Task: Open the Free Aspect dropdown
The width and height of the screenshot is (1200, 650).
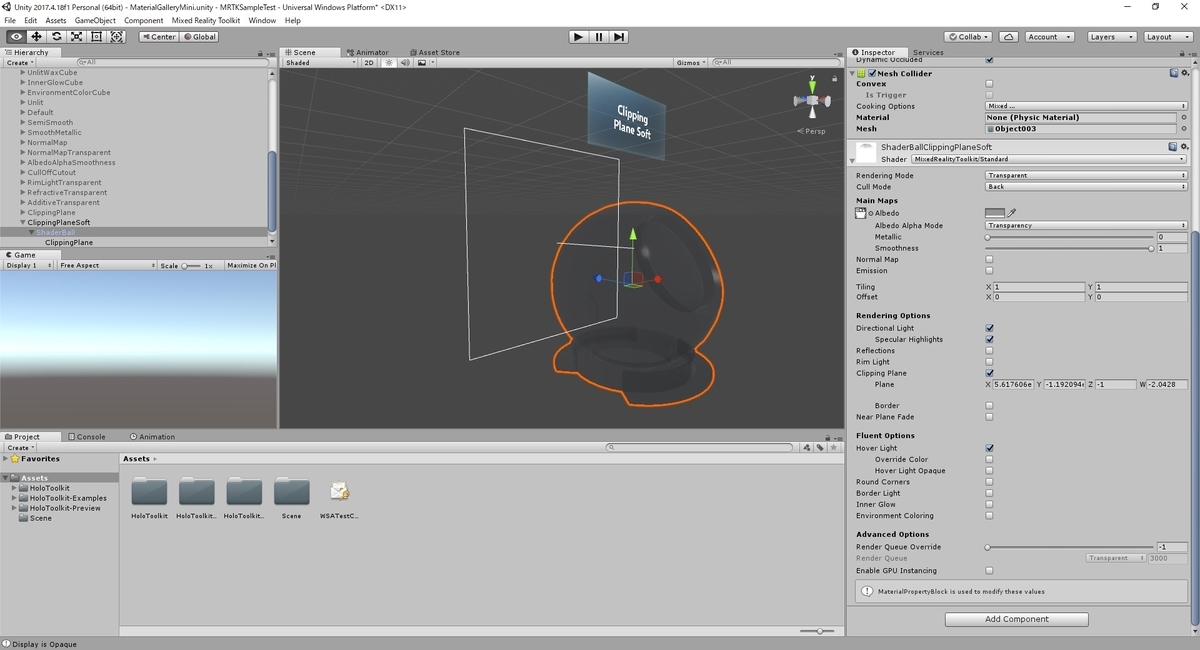Action: [107, 265]
